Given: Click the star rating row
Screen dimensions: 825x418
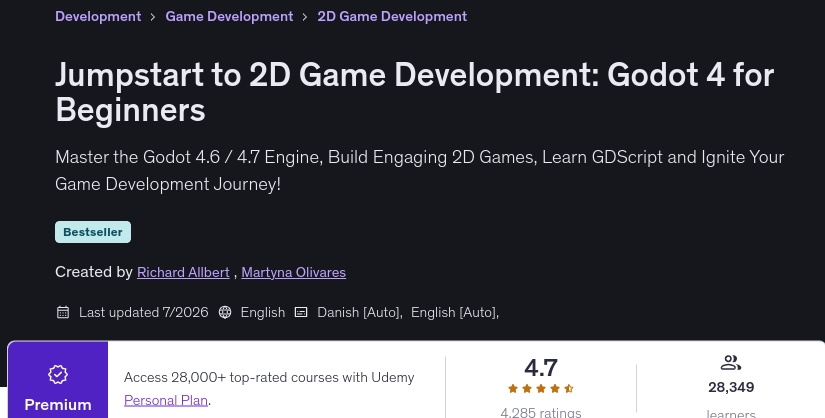Looking at the screenshot, I should [541, 389].
